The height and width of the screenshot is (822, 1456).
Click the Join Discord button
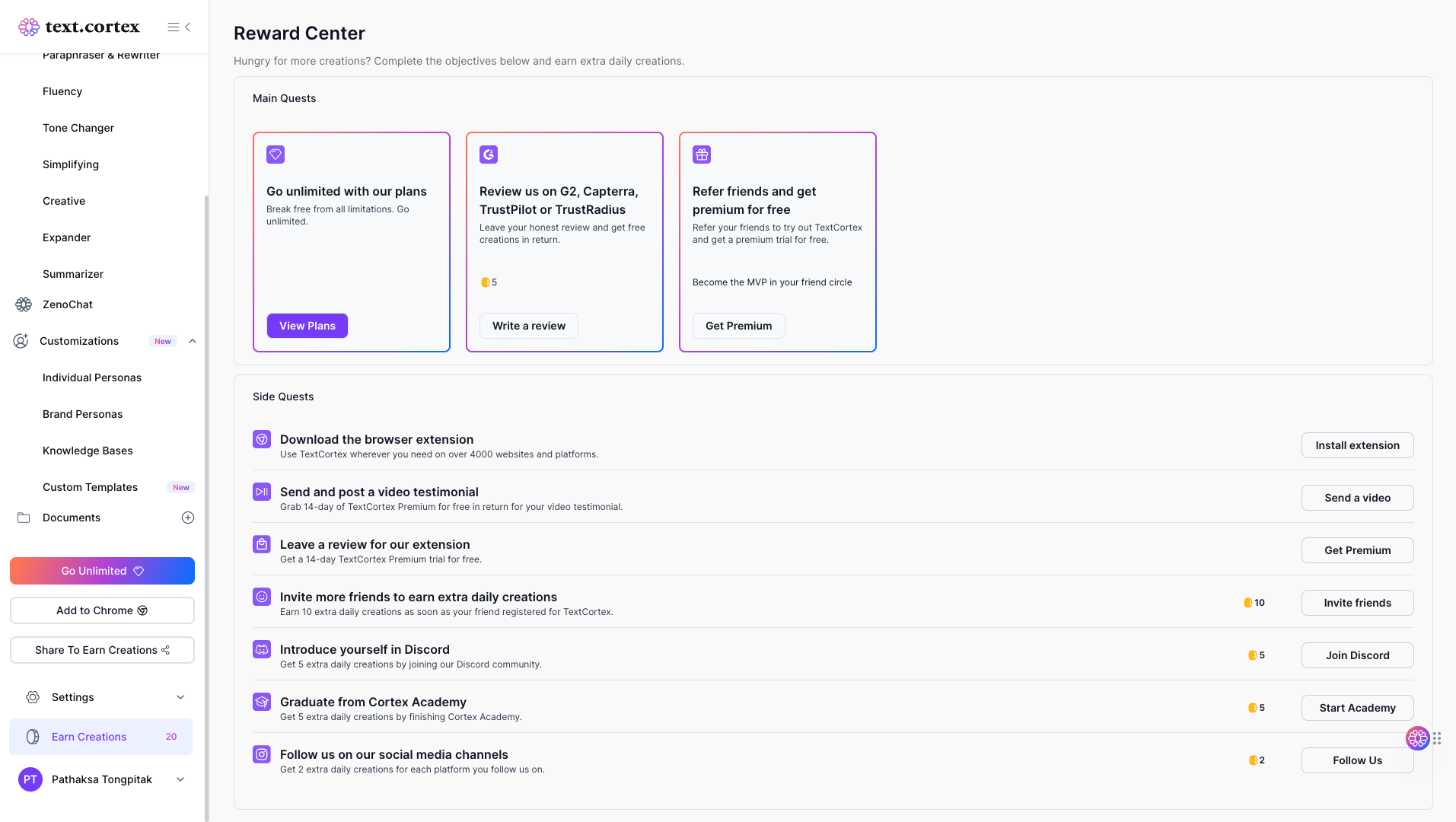pos(1357,655)
